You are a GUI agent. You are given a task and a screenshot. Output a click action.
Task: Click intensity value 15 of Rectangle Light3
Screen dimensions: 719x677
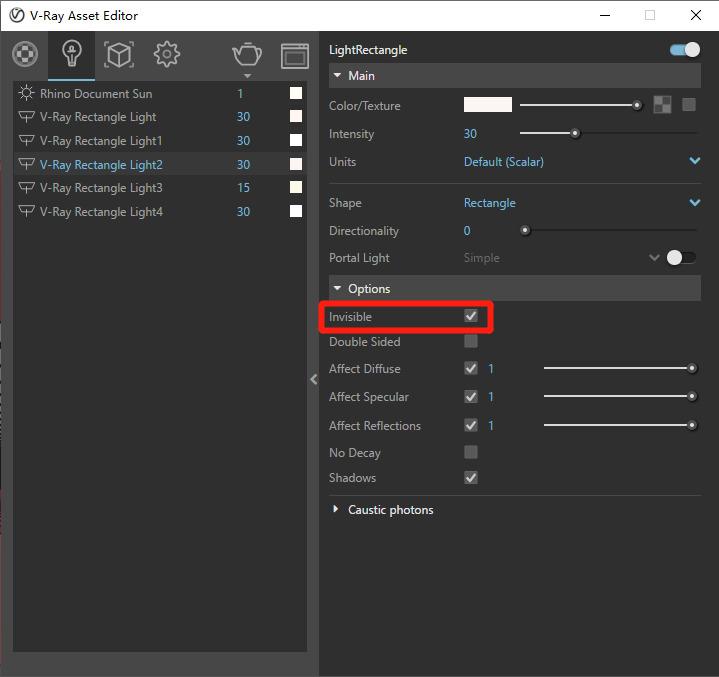tap(243, 188)
